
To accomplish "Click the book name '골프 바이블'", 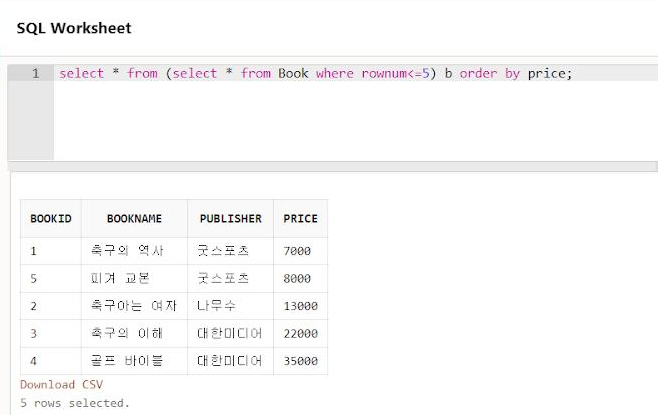I will coord(127,360).
